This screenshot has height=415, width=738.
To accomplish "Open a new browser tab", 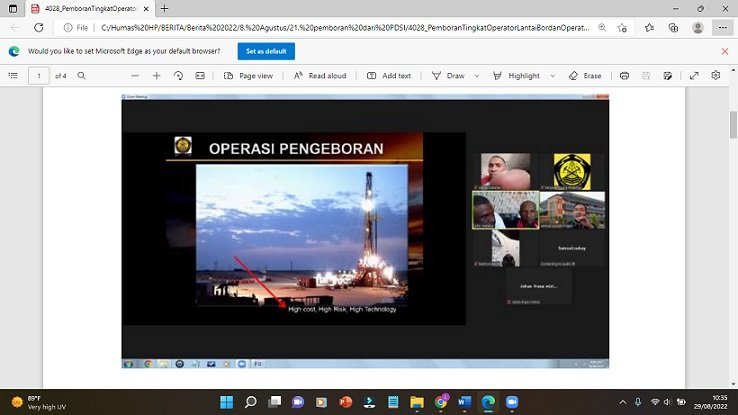I will (x=165, y=8).
